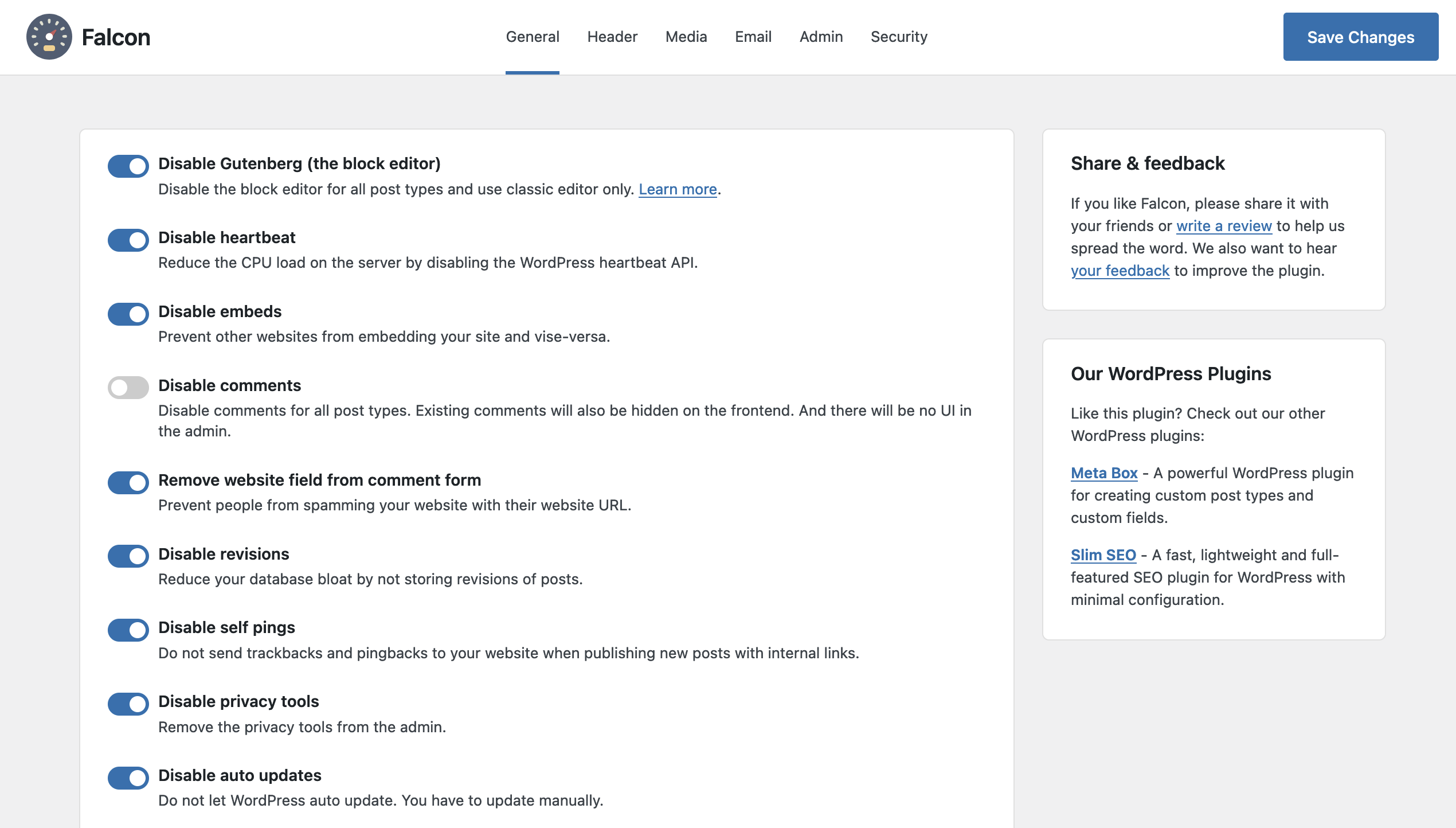1456x828 pixels.
Task: Open the Email tab
Action: tap(753, 37)
